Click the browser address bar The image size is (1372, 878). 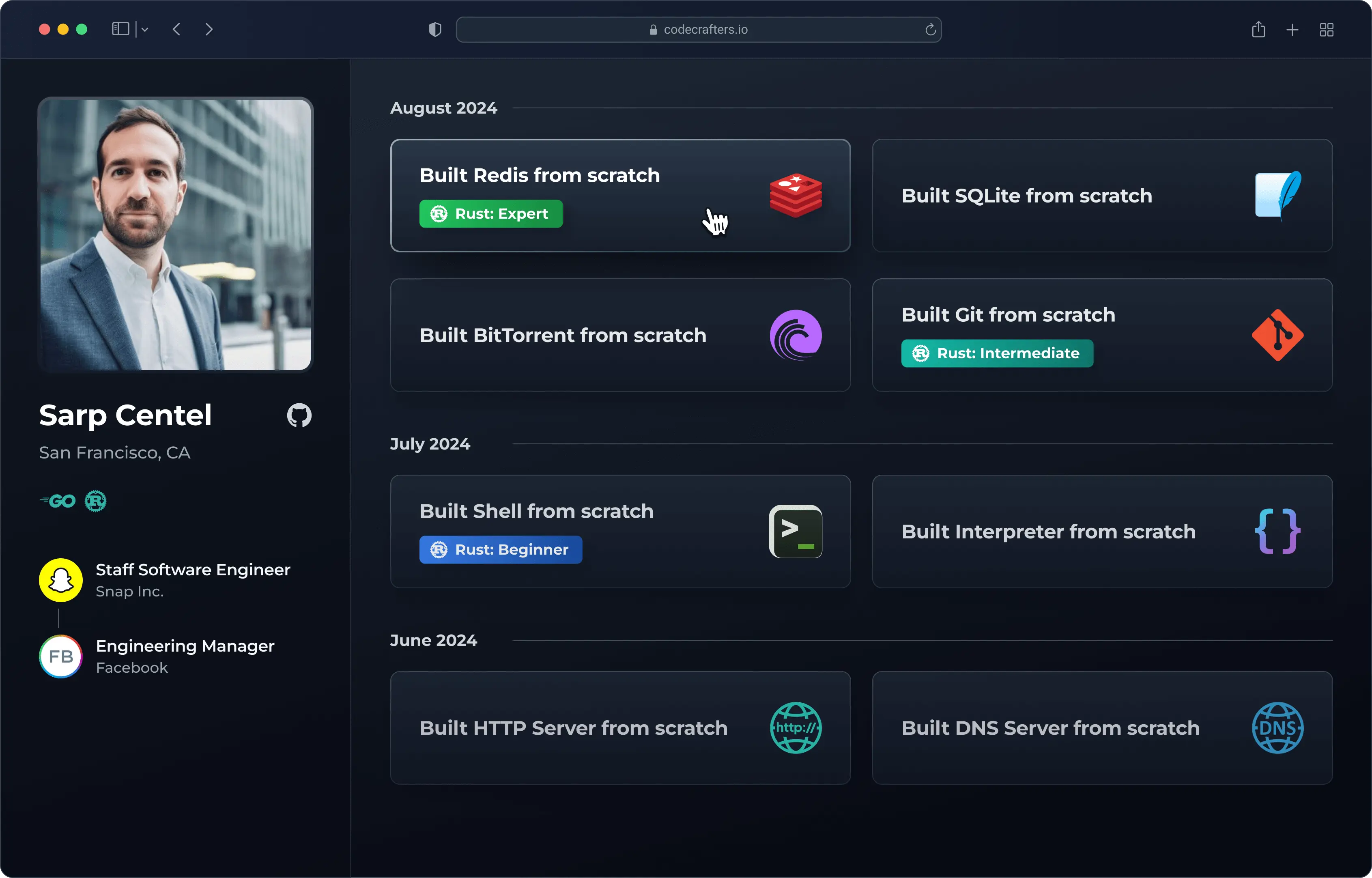tap(698, 29)
